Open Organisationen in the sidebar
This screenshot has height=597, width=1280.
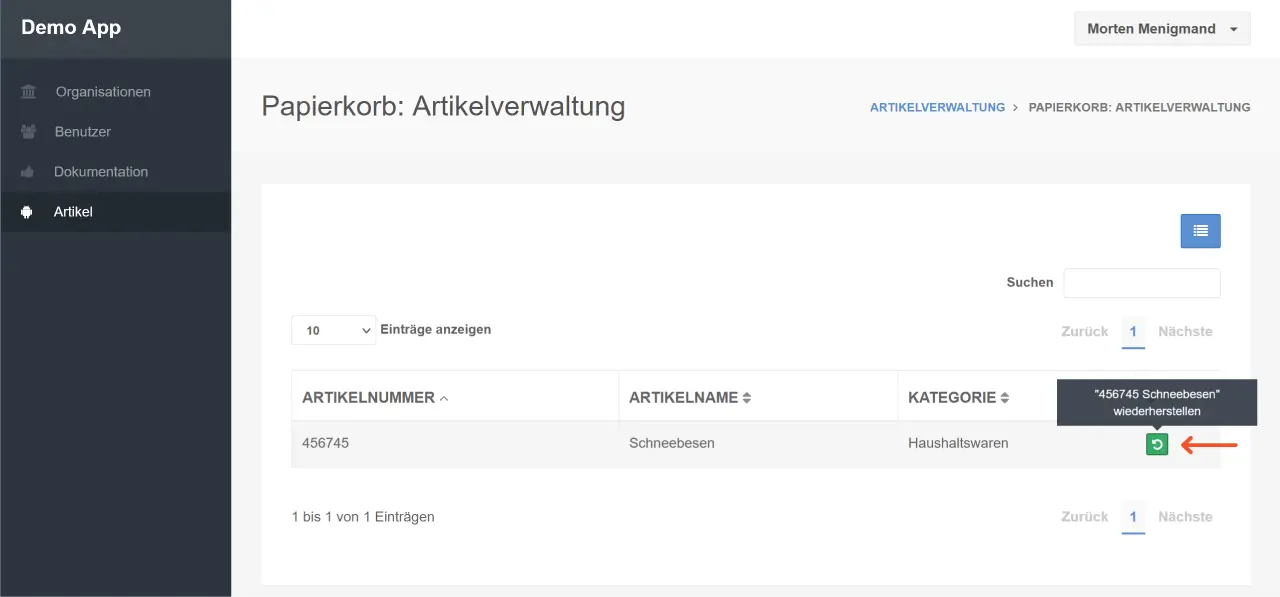103,92
